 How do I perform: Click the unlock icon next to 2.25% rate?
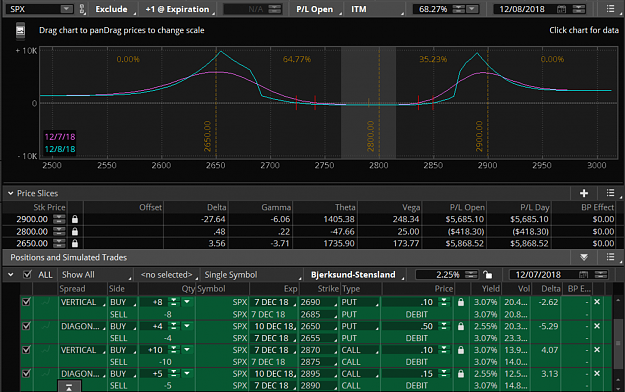coord(487,275)
